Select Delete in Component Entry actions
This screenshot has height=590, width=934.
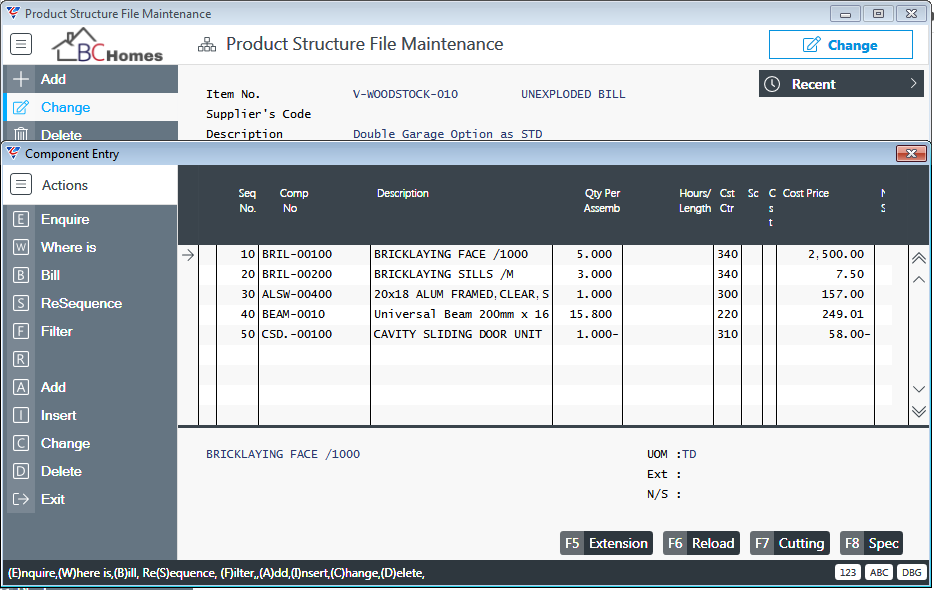pos(61,471)
